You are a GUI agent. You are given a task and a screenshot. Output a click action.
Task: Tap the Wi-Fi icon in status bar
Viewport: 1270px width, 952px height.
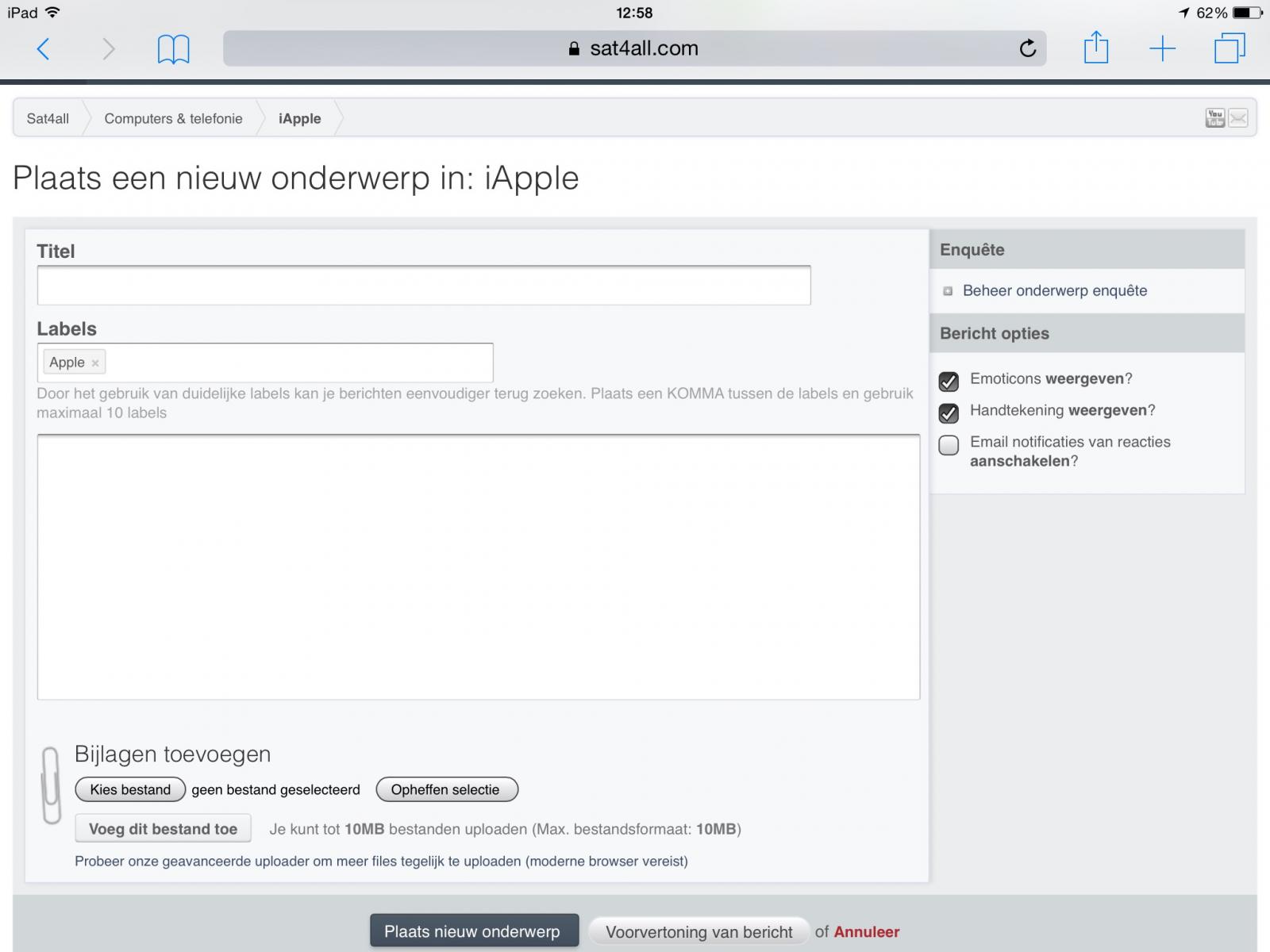[x=52, y=12]
